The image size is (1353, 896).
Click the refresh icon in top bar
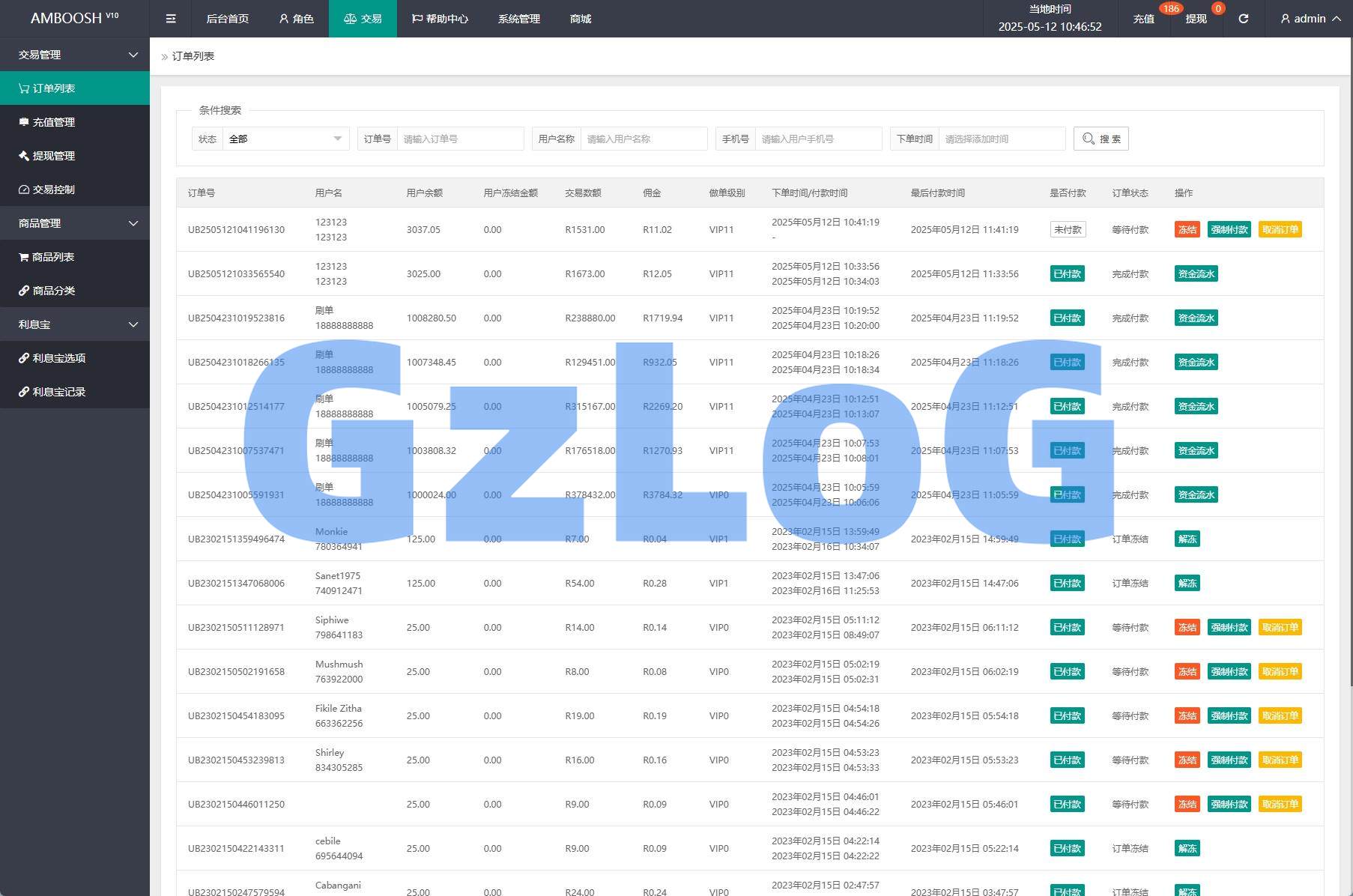[x=1243, y=19]
